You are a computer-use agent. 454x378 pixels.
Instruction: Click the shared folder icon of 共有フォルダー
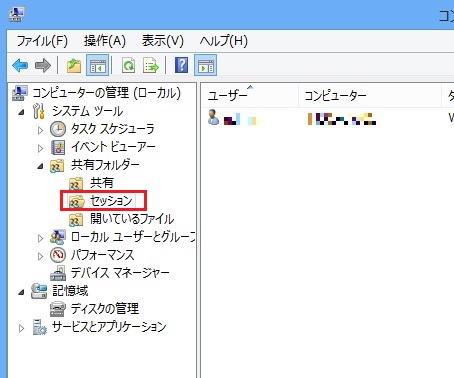coord(57,166)
